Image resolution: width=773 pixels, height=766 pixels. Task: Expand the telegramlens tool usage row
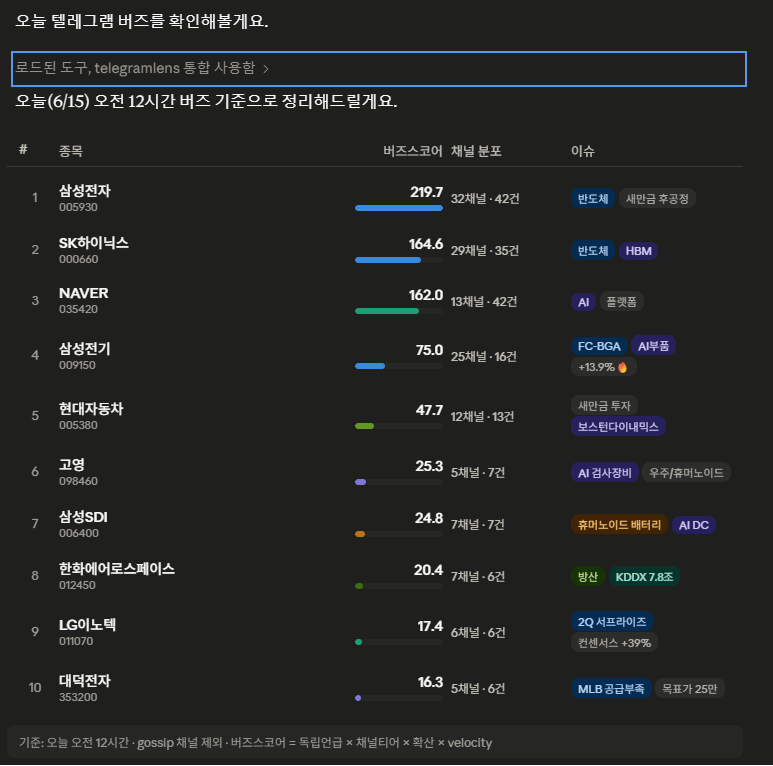pos(379,69)
